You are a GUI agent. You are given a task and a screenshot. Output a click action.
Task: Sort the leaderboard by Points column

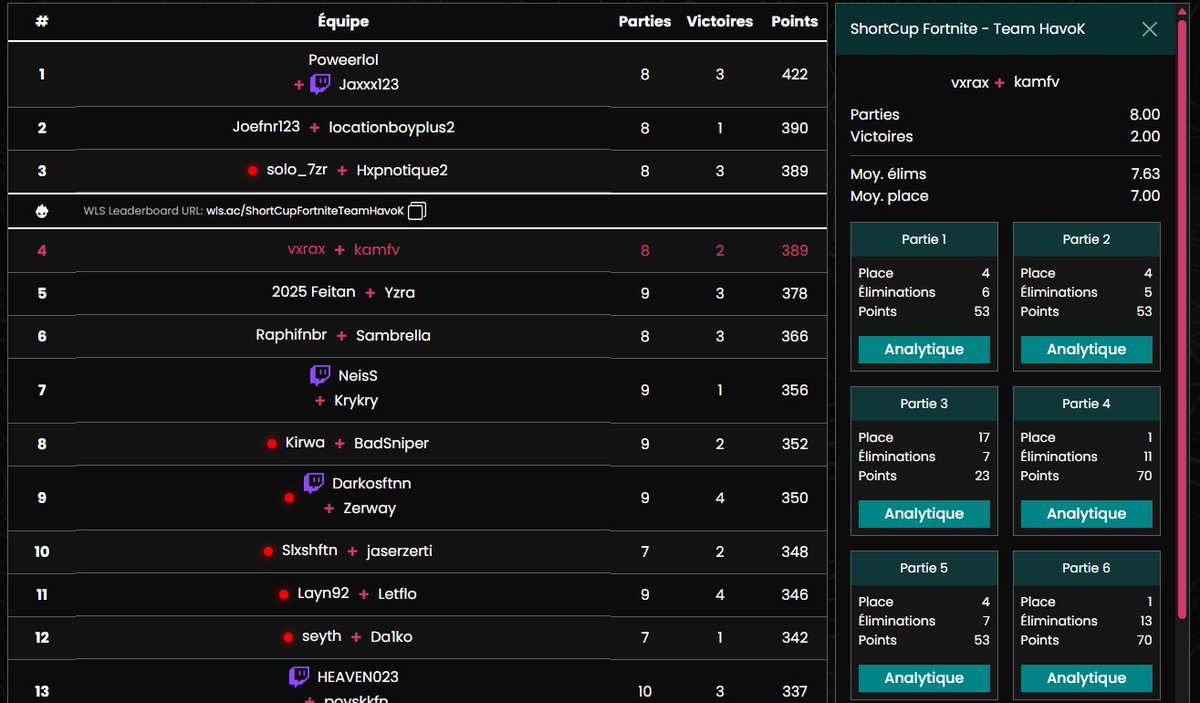794,21
